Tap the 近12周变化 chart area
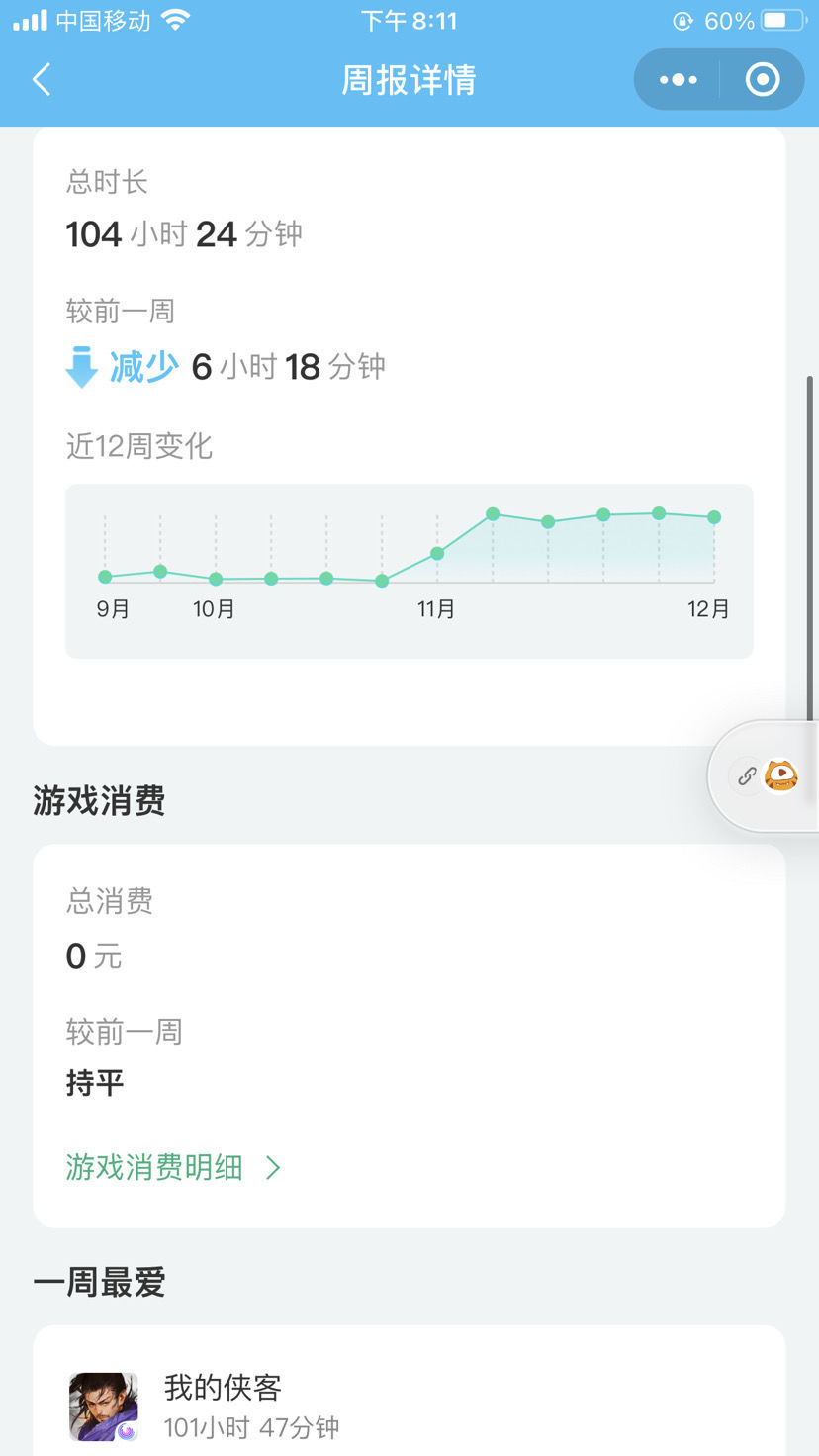 pyautogui.click(x=409, y=571)
